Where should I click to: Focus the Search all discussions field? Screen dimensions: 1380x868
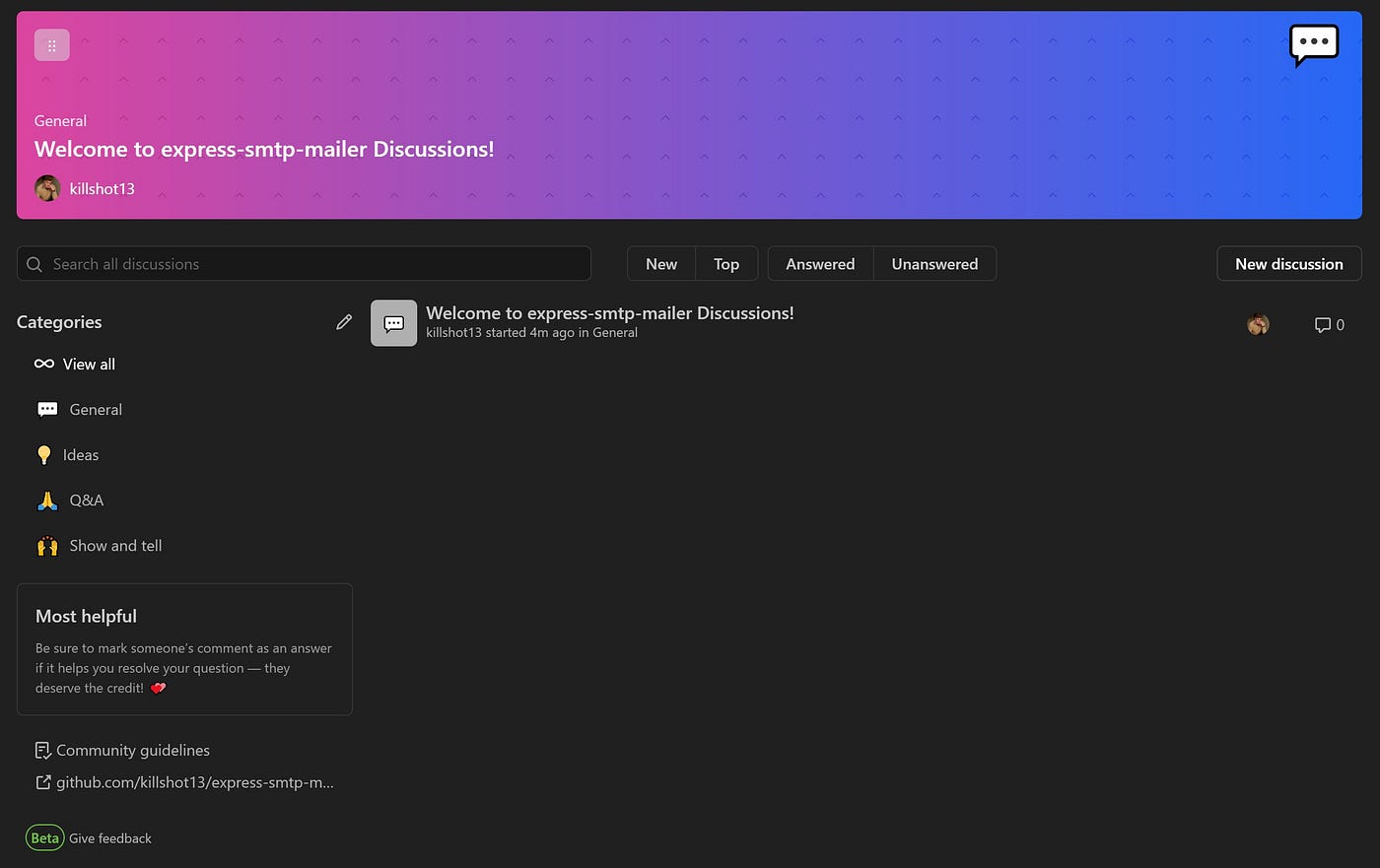tap(304, 264)
